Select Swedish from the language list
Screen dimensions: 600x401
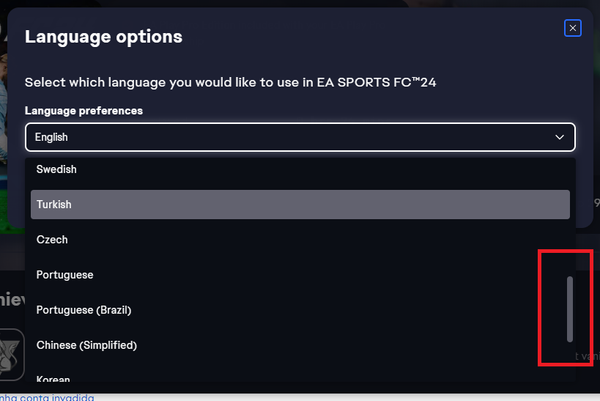point(300,170)
